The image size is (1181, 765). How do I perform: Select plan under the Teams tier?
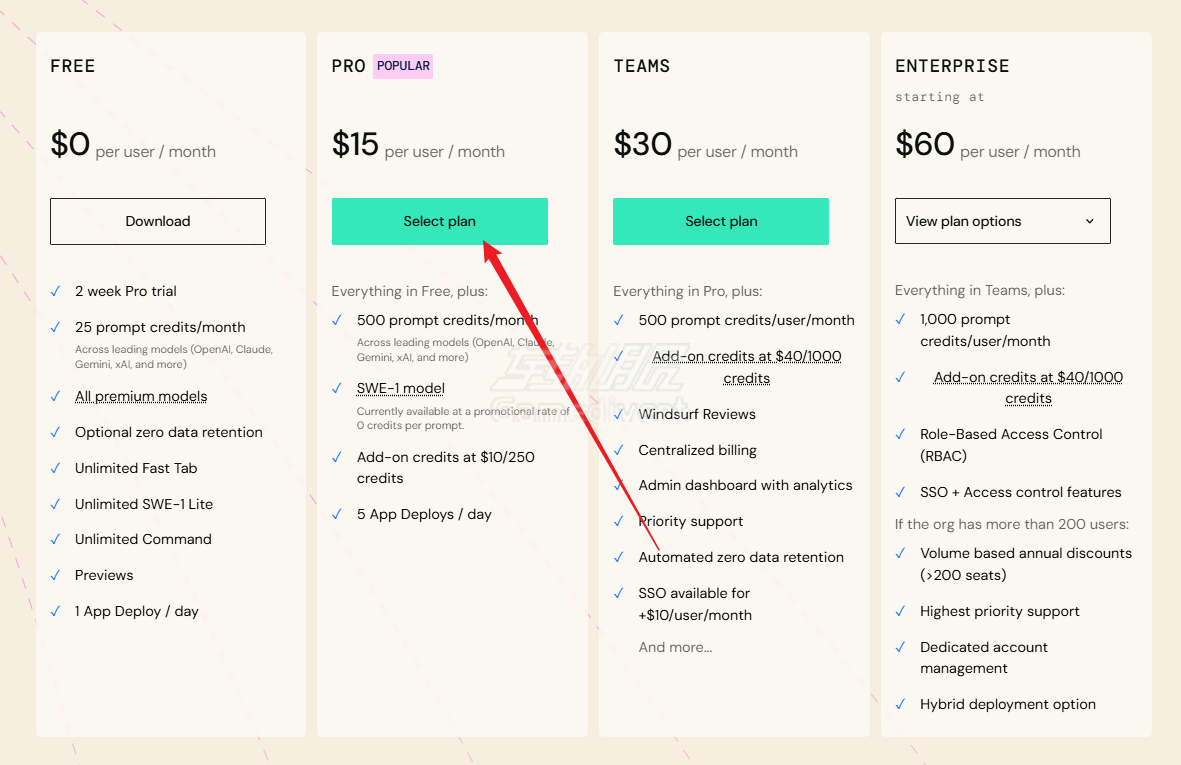[x=721, y=221]
